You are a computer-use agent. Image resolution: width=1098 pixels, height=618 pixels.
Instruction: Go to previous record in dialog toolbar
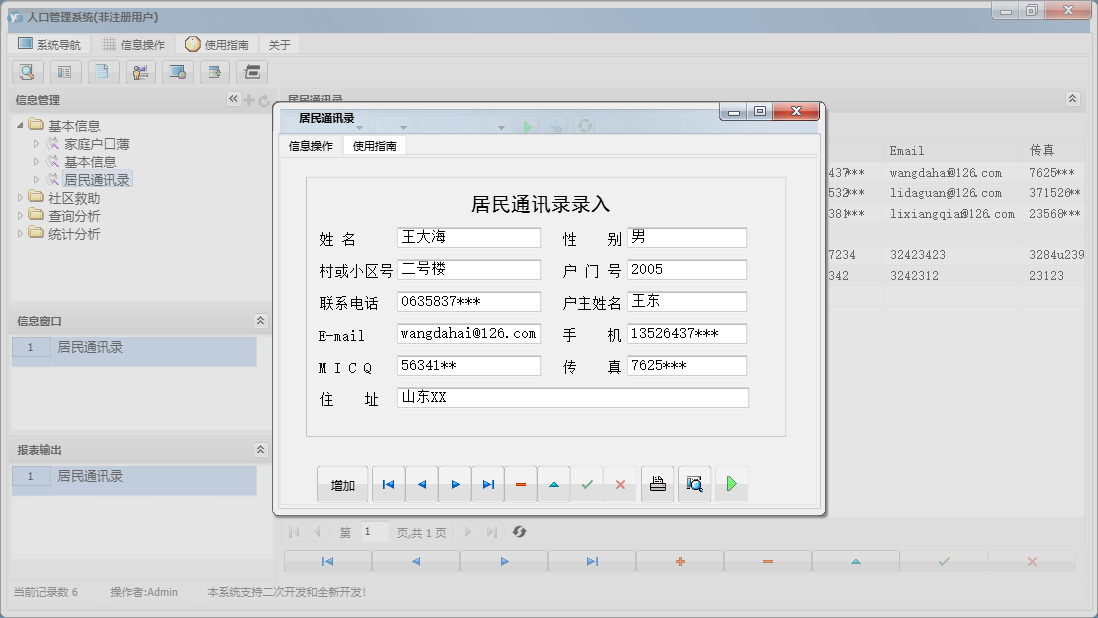421,485
